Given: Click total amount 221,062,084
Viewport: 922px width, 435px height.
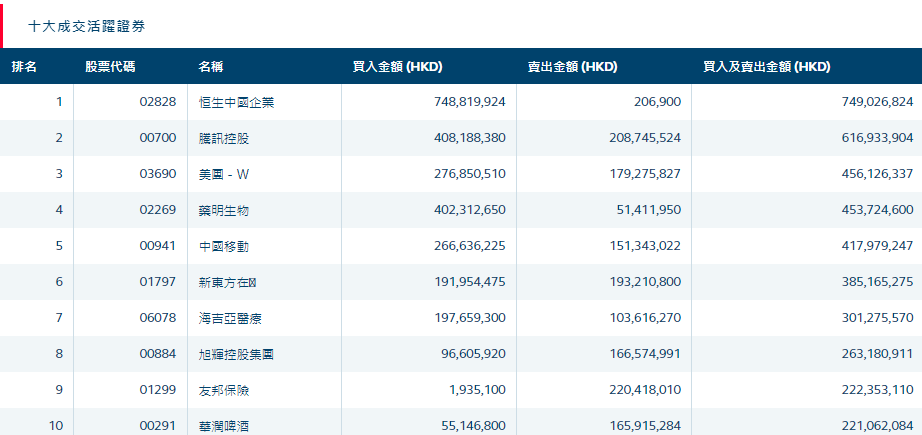Looking at the screenshot, I should (878, 426).
